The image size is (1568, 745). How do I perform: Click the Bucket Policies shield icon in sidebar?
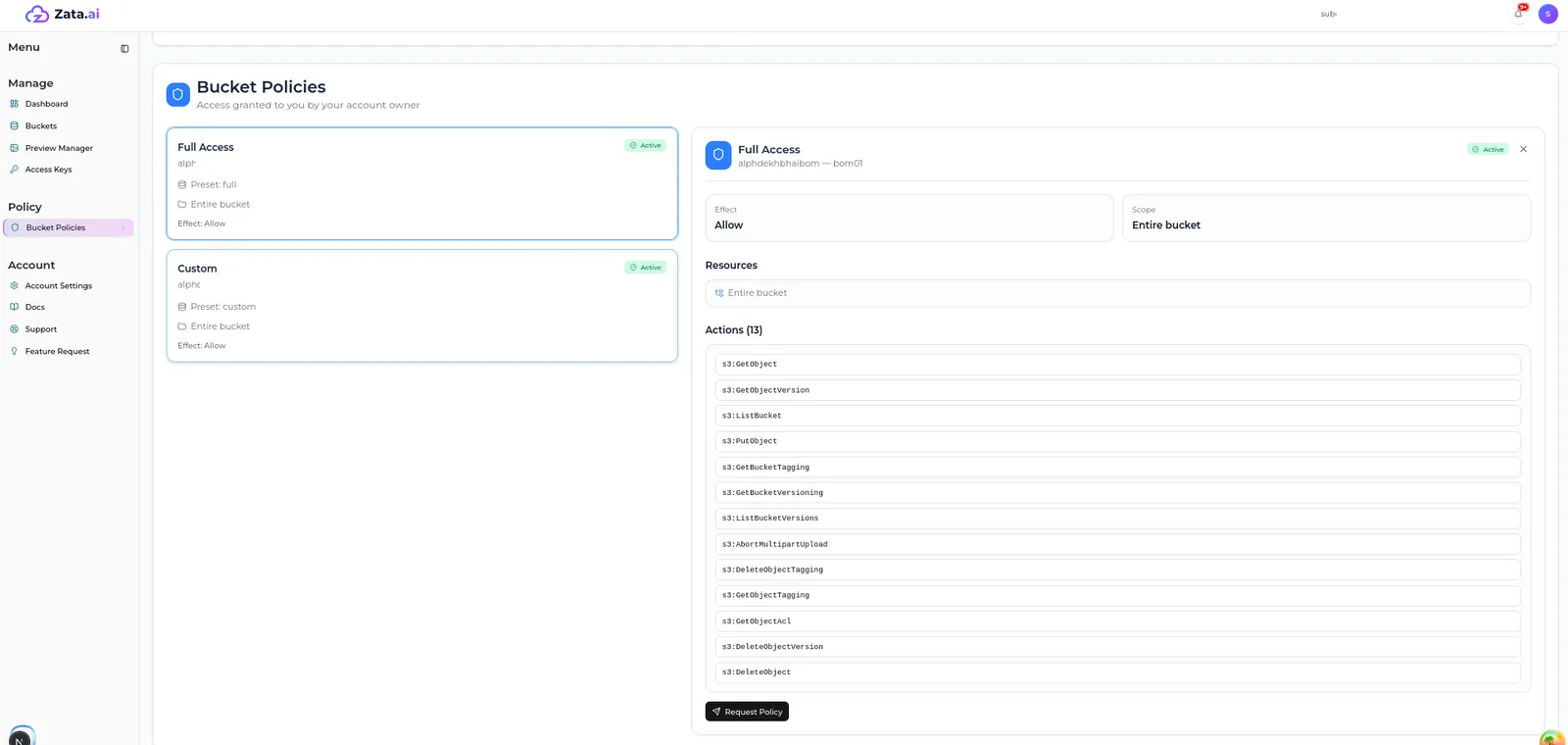coord(15,227)
